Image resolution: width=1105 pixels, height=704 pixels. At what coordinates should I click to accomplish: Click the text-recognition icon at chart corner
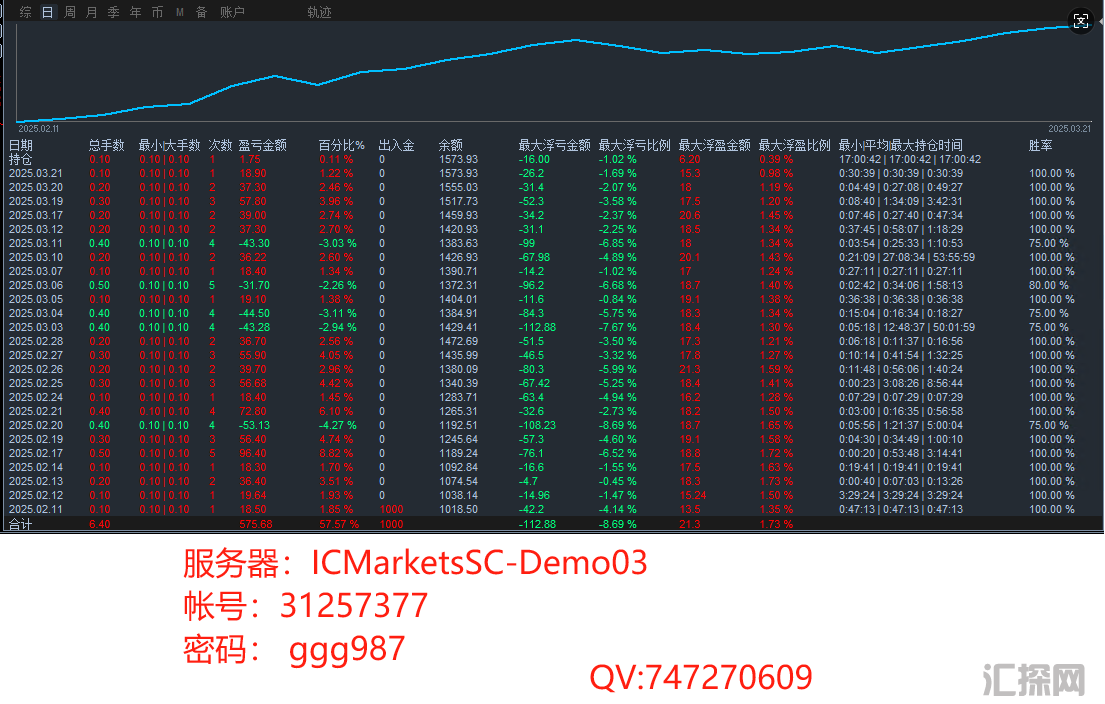pyautogui.click(x=1080, y=22)
